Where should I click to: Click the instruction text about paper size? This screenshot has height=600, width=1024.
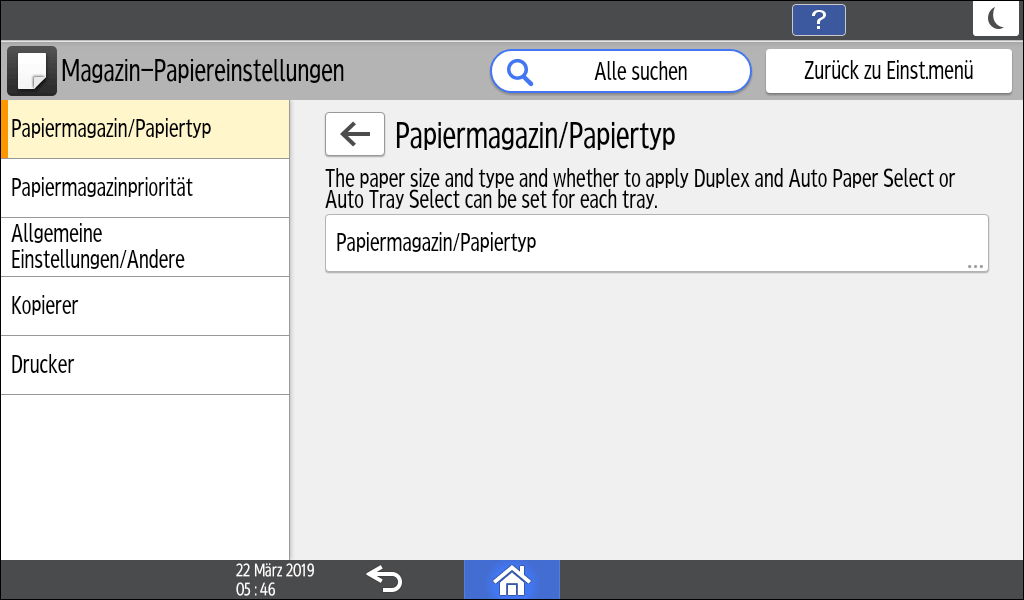click(640, 186)
